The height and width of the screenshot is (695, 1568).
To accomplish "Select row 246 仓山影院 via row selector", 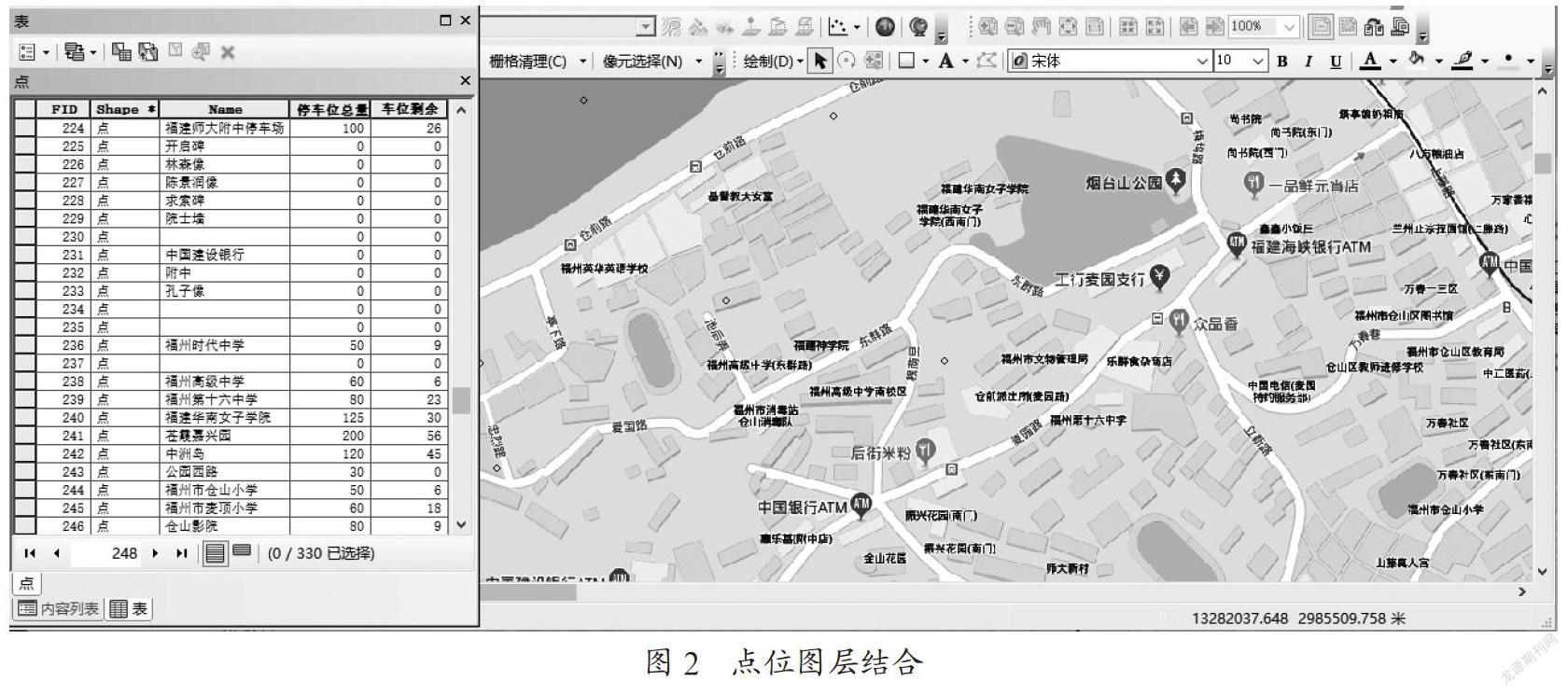I will pyautogui.click(x=25, y=526).
